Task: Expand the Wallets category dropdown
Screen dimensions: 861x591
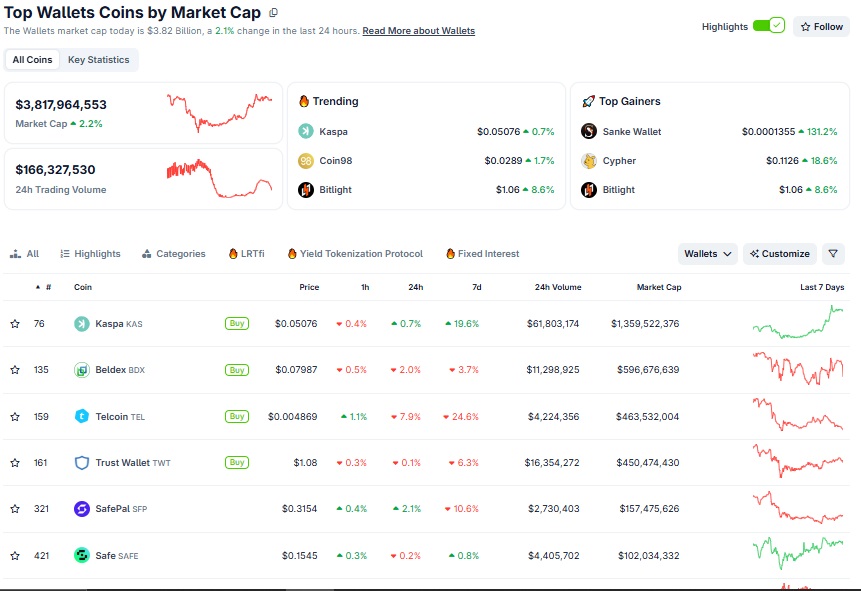Action: [707, 254]
